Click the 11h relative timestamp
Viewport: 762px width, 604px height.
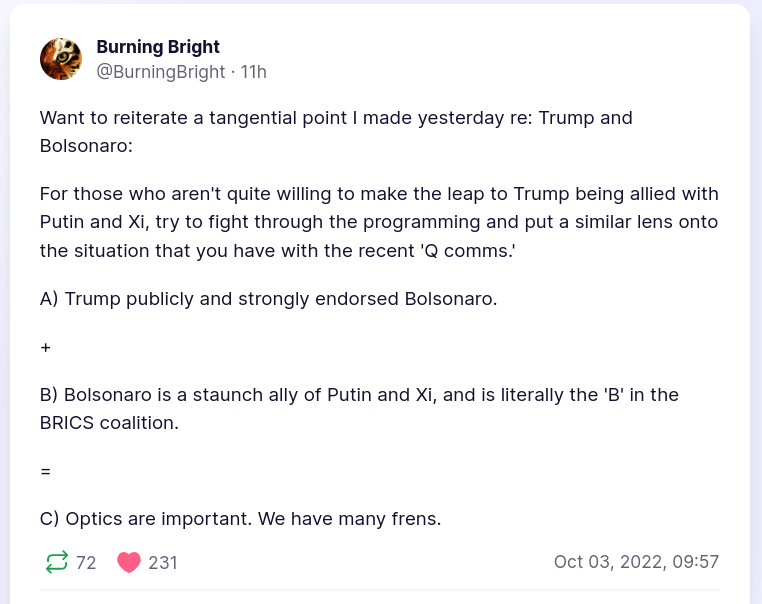[254, 72]
